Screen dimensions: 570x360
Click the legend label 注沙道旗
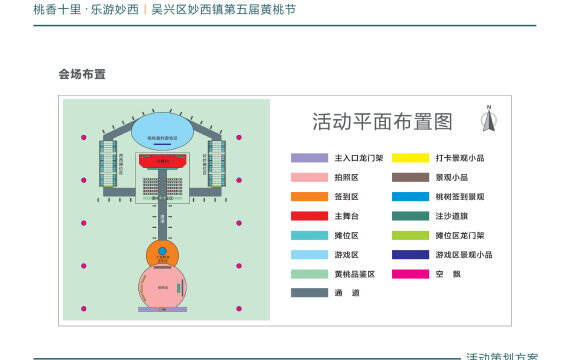pos(451,216)
